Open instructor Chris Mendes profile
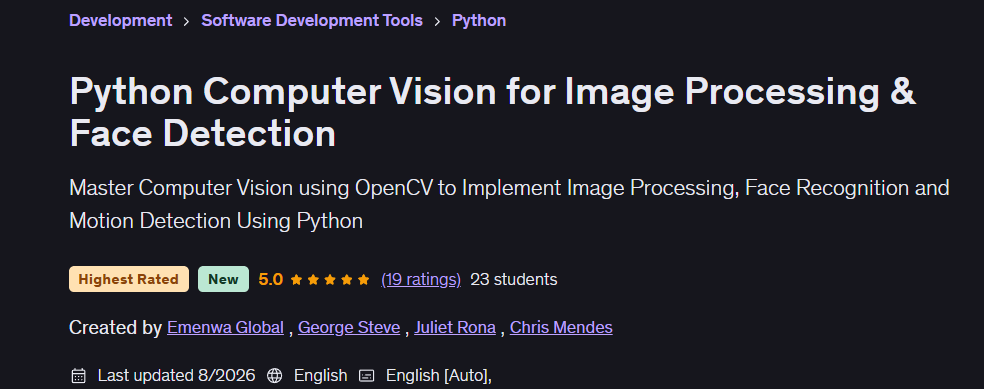Screen dimensions: 984x389 (x=561, y=328)
